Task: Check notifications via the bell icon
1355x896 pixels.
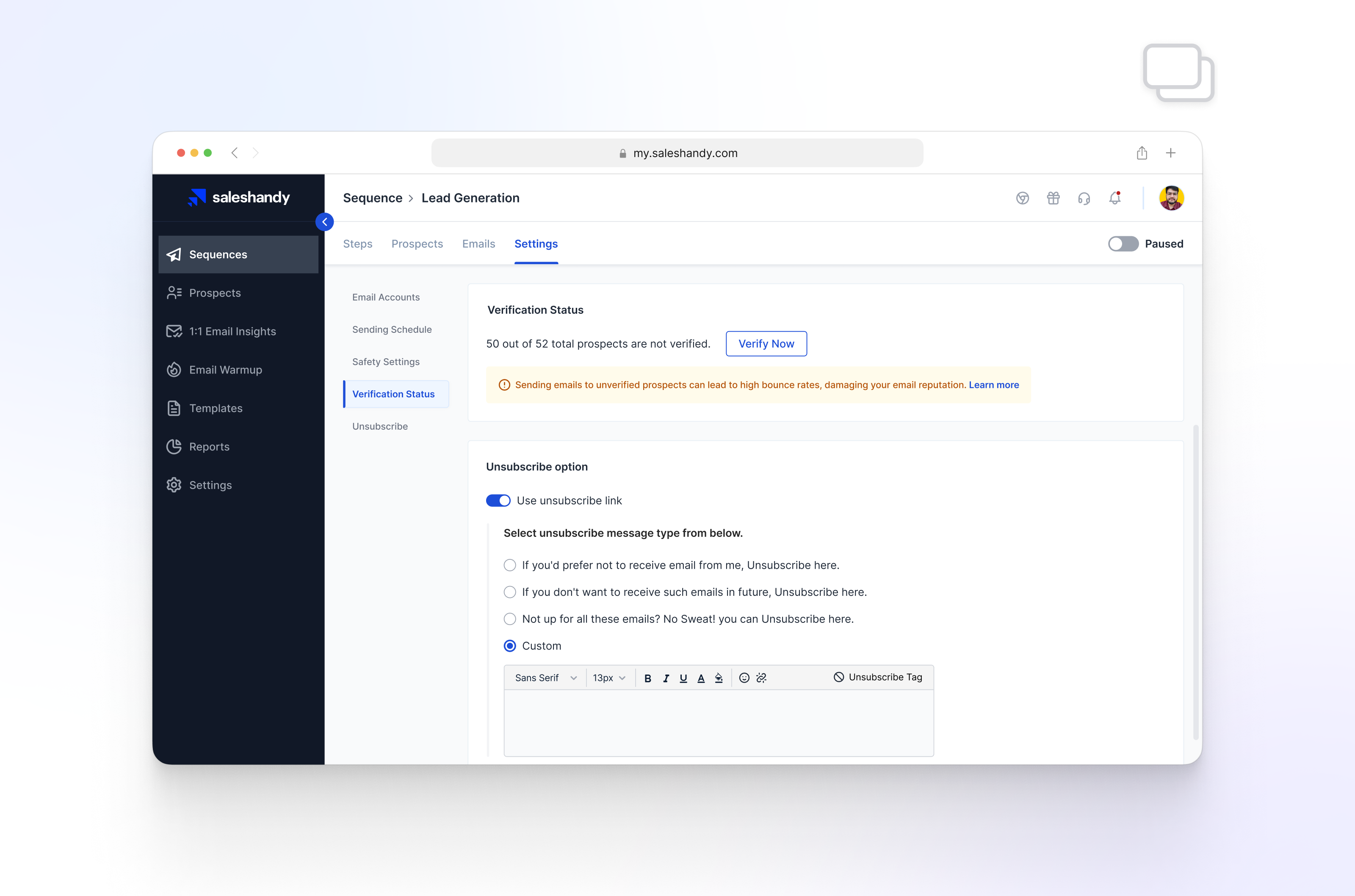Action: [x=1114, y=198]
